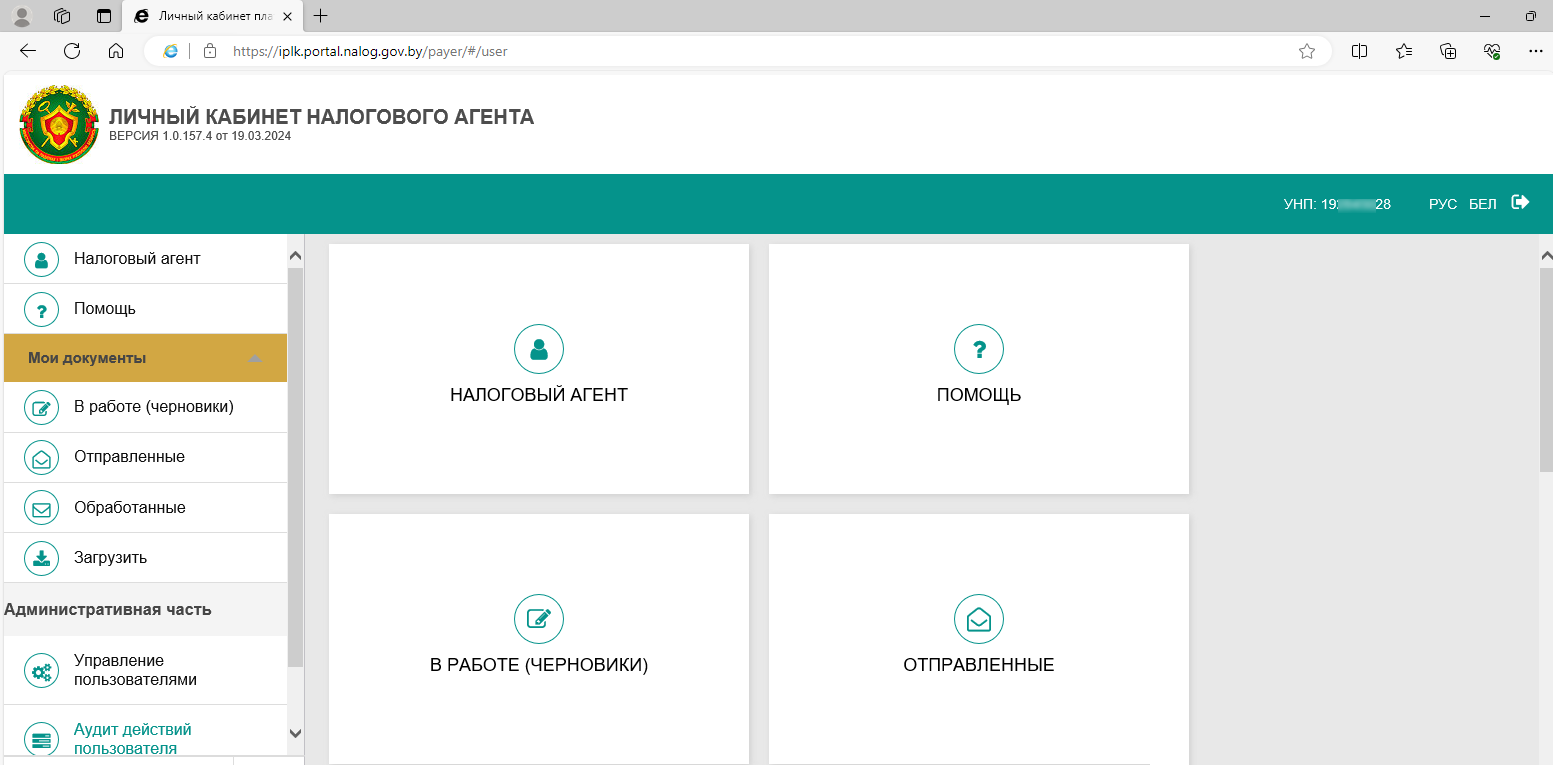Switch interface language to РУС
Viewport: 1553px width, 765px height.
(1442, 204)
